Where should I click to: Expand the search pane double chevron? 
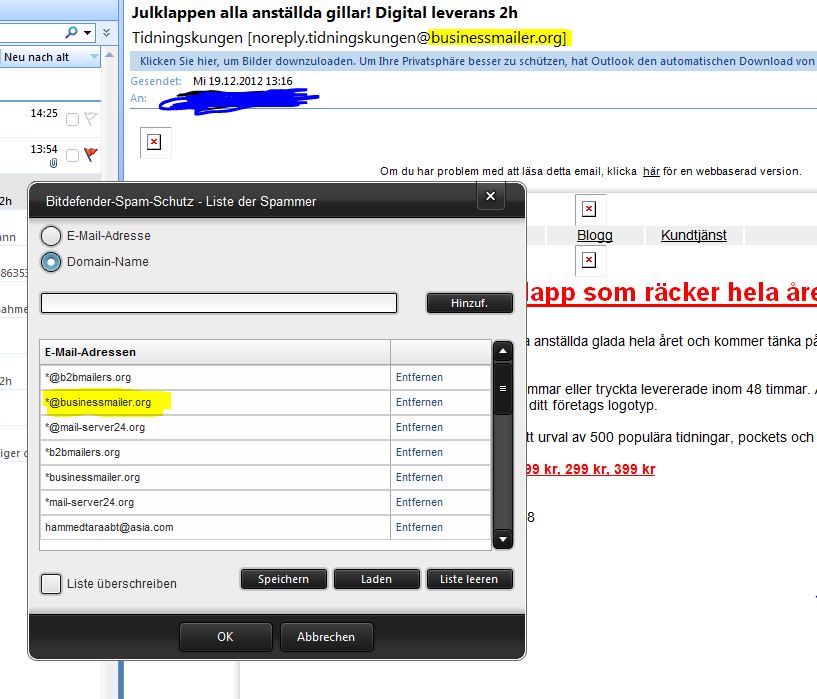pyautogui.click(x=106, y=33)
